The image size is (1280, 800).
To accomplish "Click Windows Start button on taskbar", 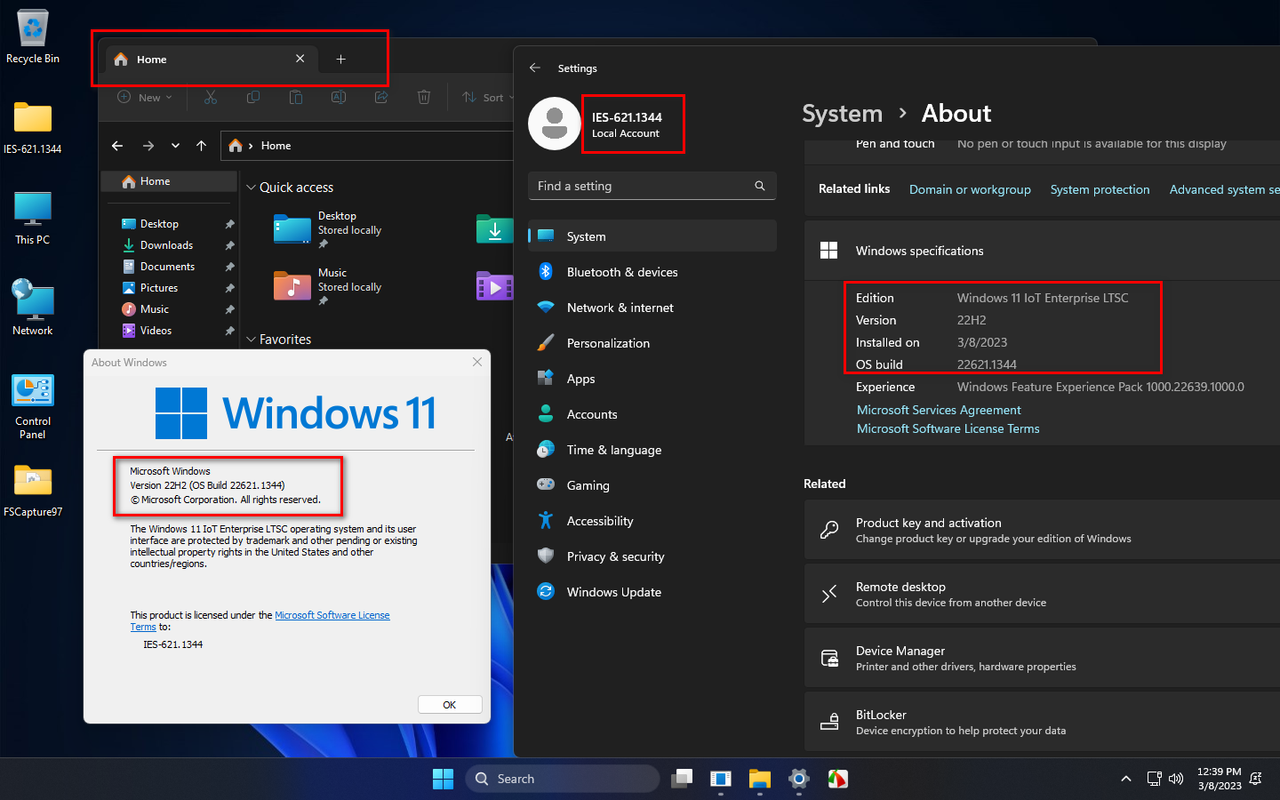I will [x=441, y=778].
